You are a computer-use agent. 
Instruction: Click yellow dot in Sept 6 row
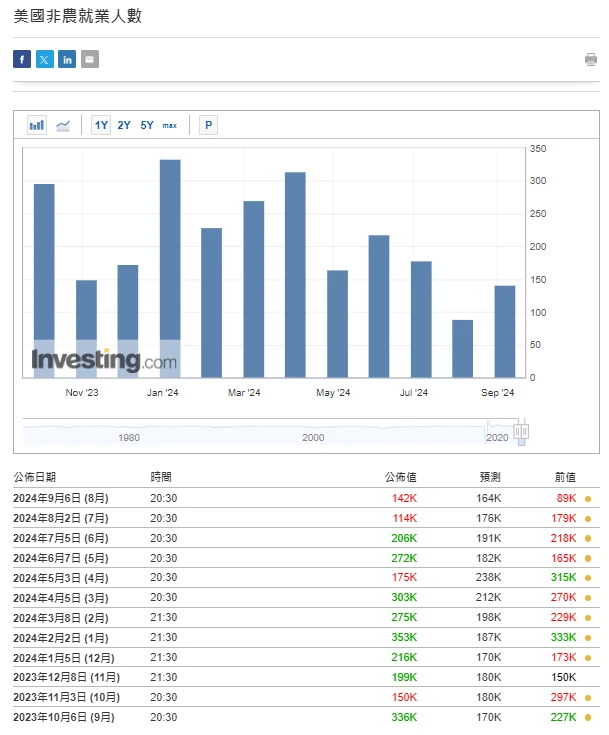pos(588,498)
